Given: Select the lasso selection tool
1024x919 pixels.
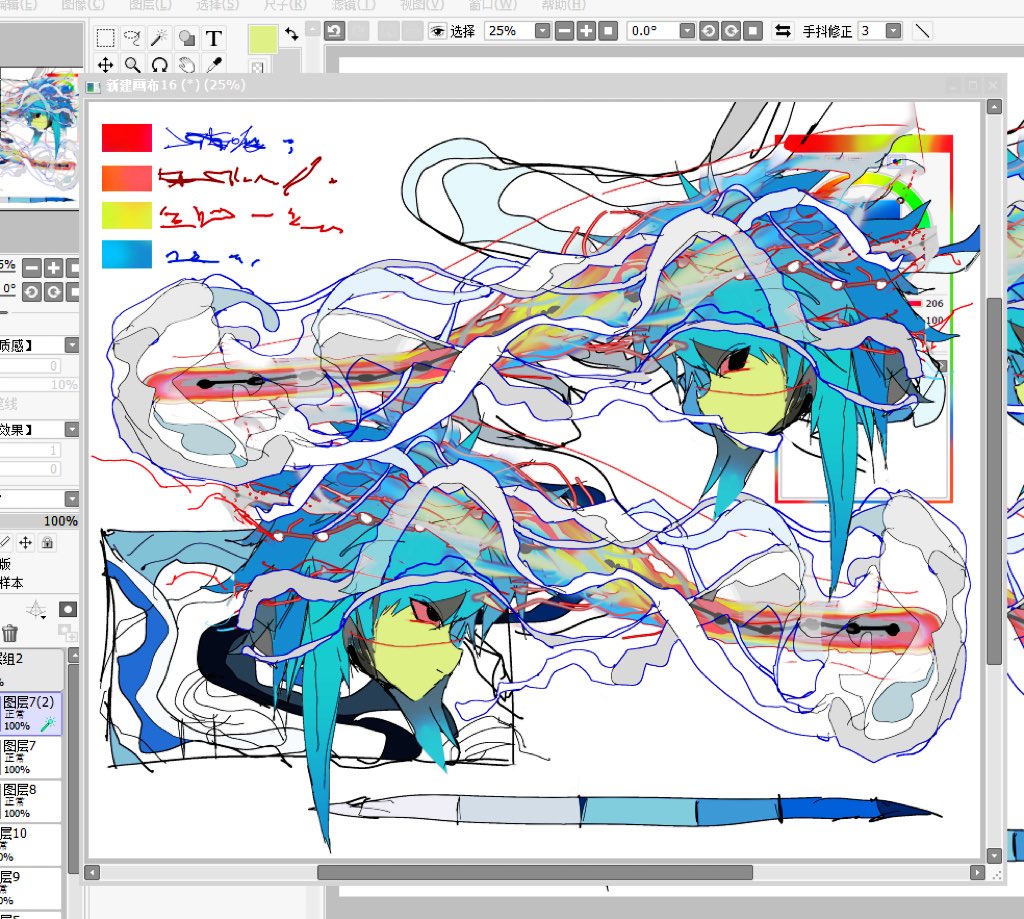Looking at the screenshot, I should pos(133,38).
